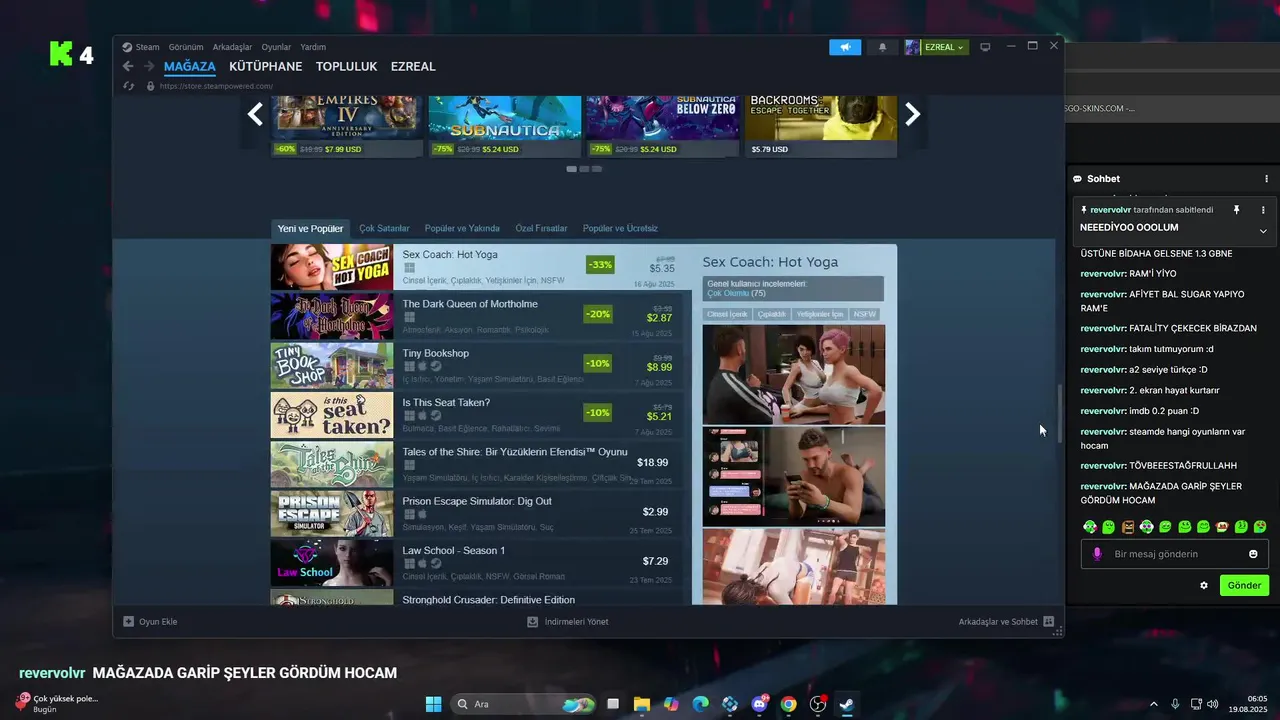1280x720 pixels.
Task: Switch Steam to Big Picture mode icon
Action: pos(985,47)
